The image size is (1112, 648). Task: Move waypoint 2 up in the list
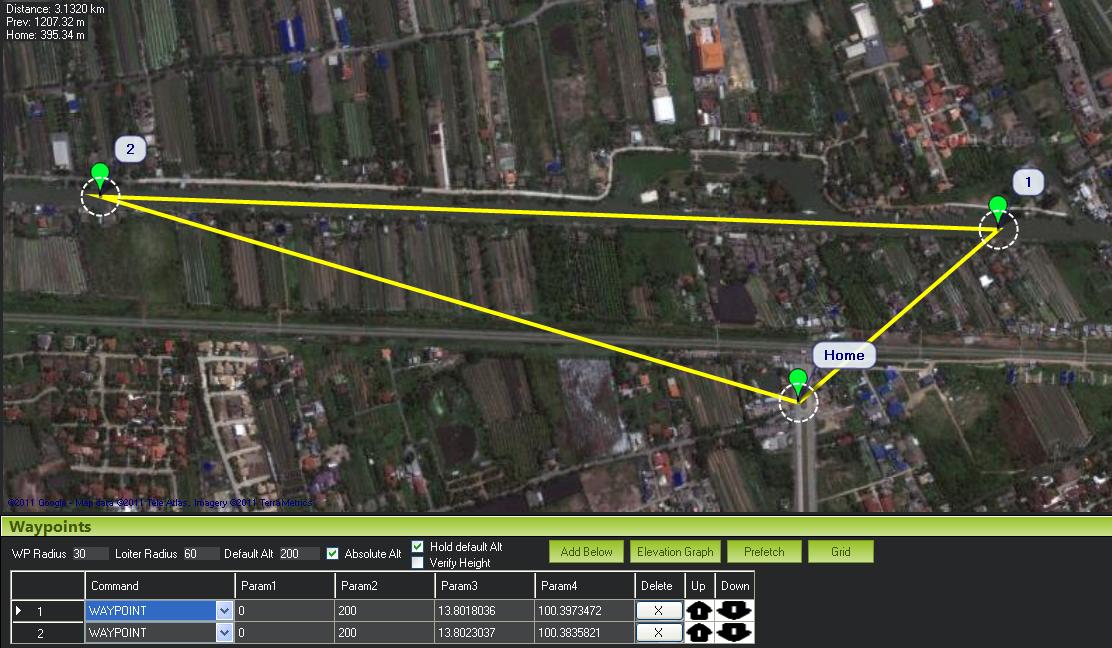click(698, 633)
